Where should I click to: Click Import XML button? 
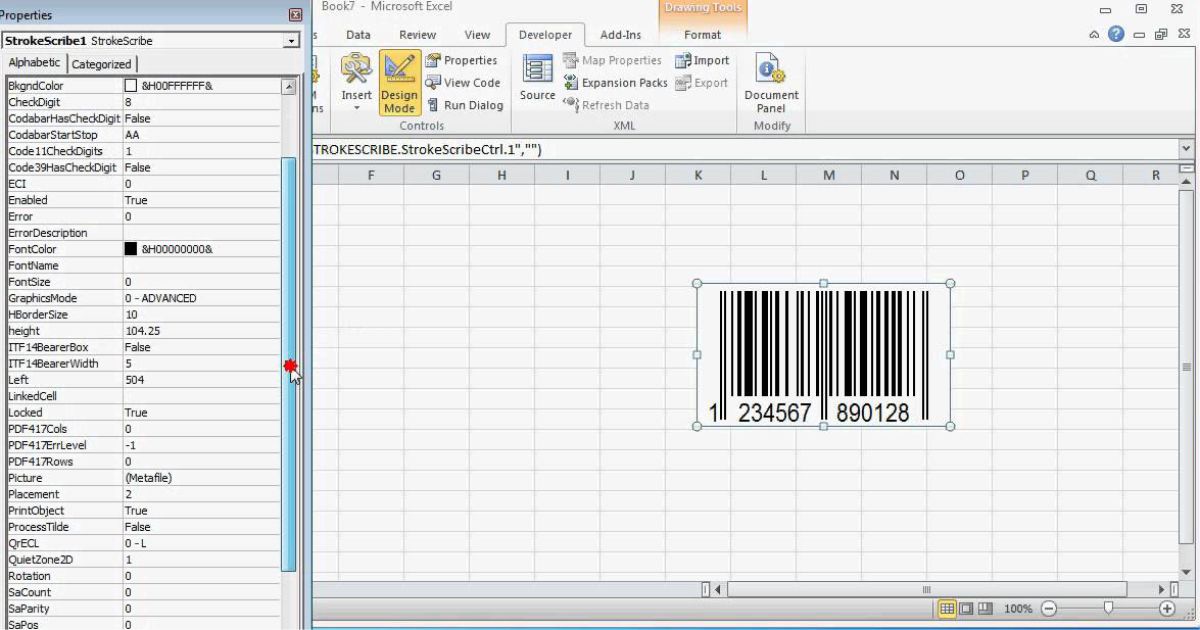click(702, 61)
